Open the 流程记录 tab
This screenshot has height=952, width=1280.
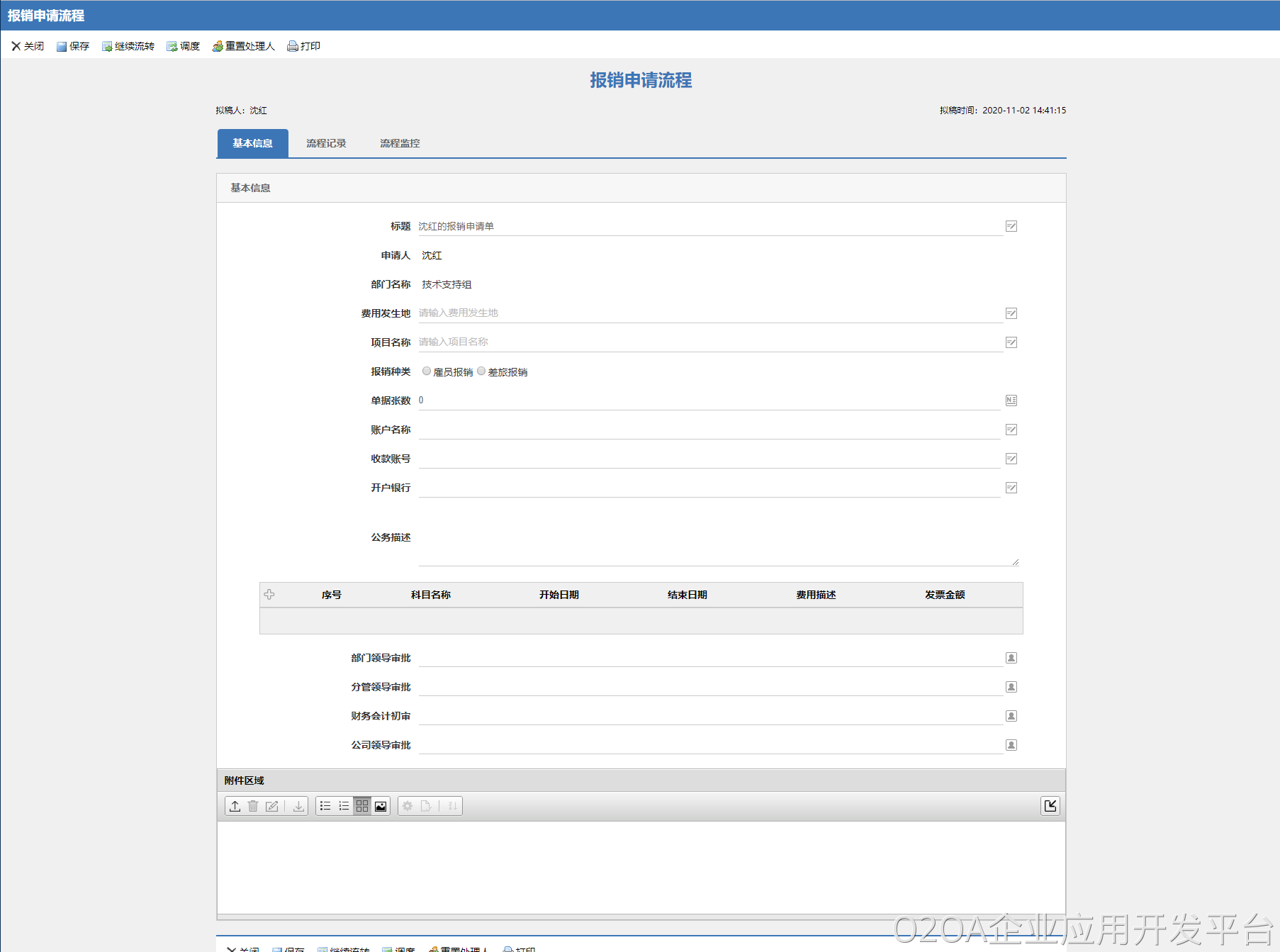click(x=326, y=143)
